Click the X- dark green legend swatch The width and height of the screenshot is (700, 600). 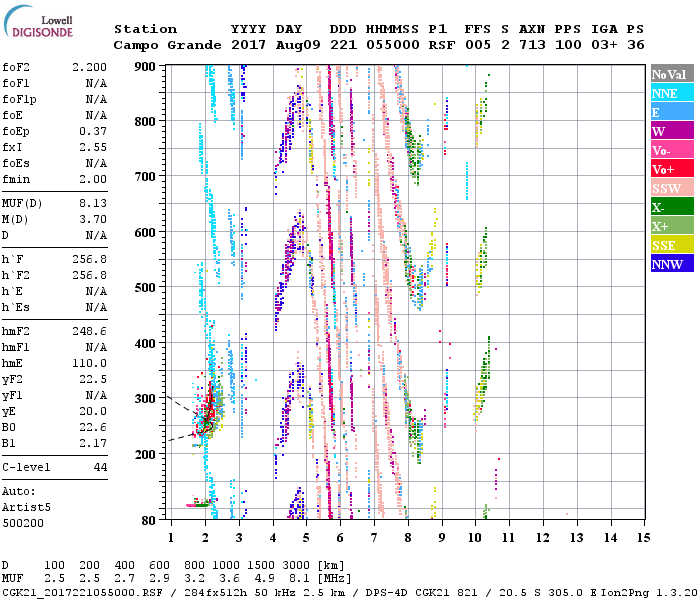[x=668, y=207]
